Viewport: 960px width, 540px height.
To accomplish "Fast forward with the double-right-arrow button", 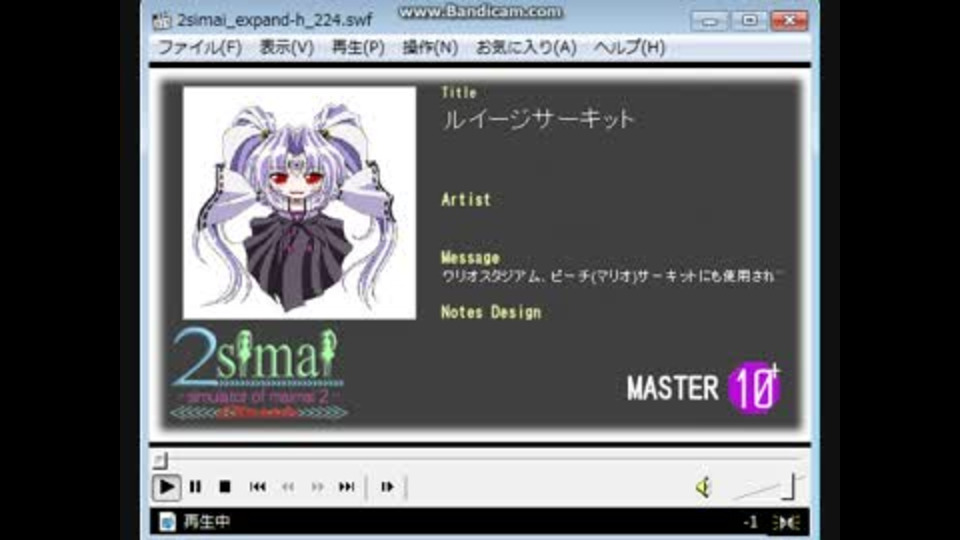I will pos(317,487).
